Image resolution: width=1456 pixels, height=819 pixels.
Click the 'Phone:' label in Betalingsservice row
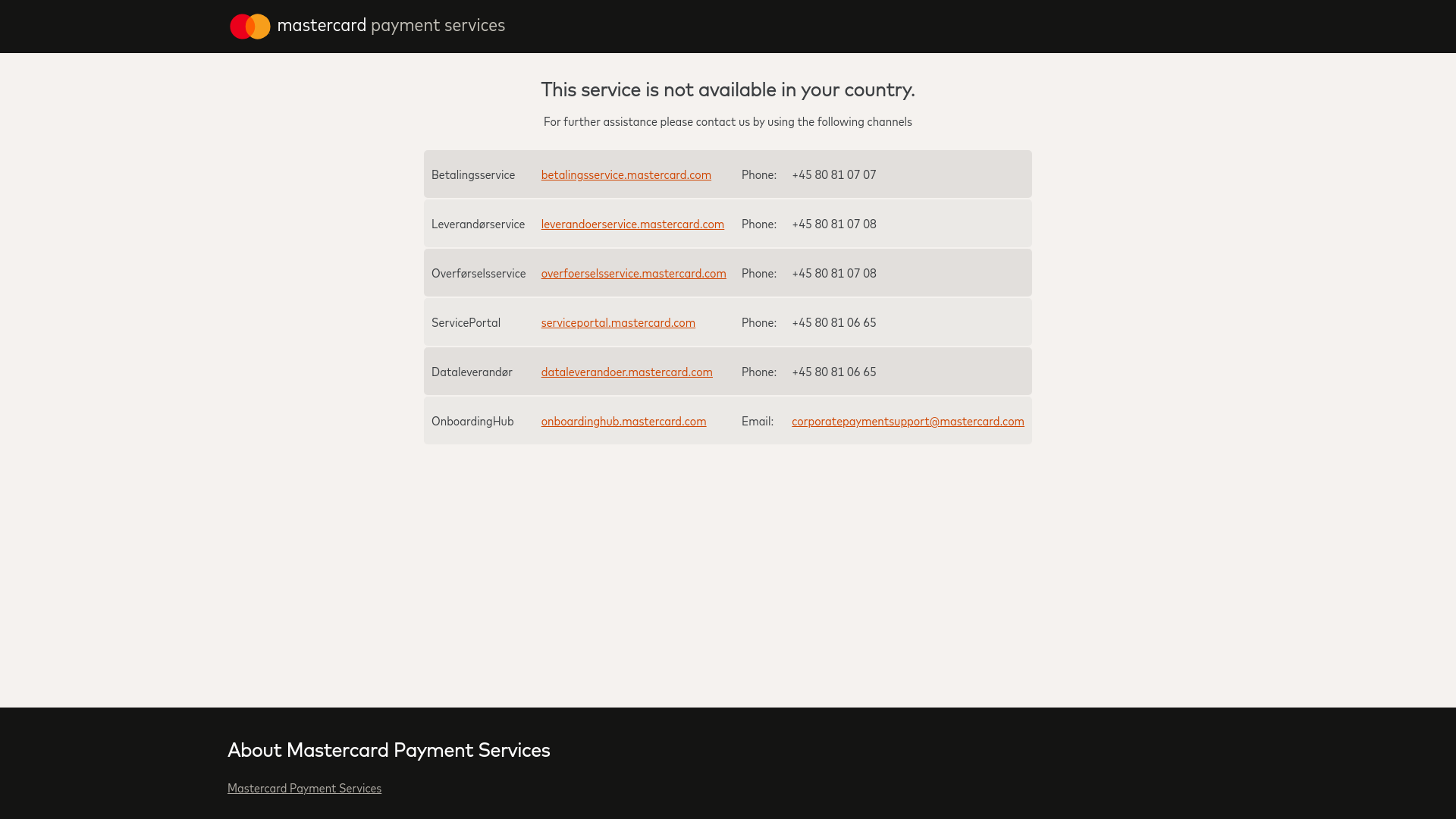[x=759, y=174]
